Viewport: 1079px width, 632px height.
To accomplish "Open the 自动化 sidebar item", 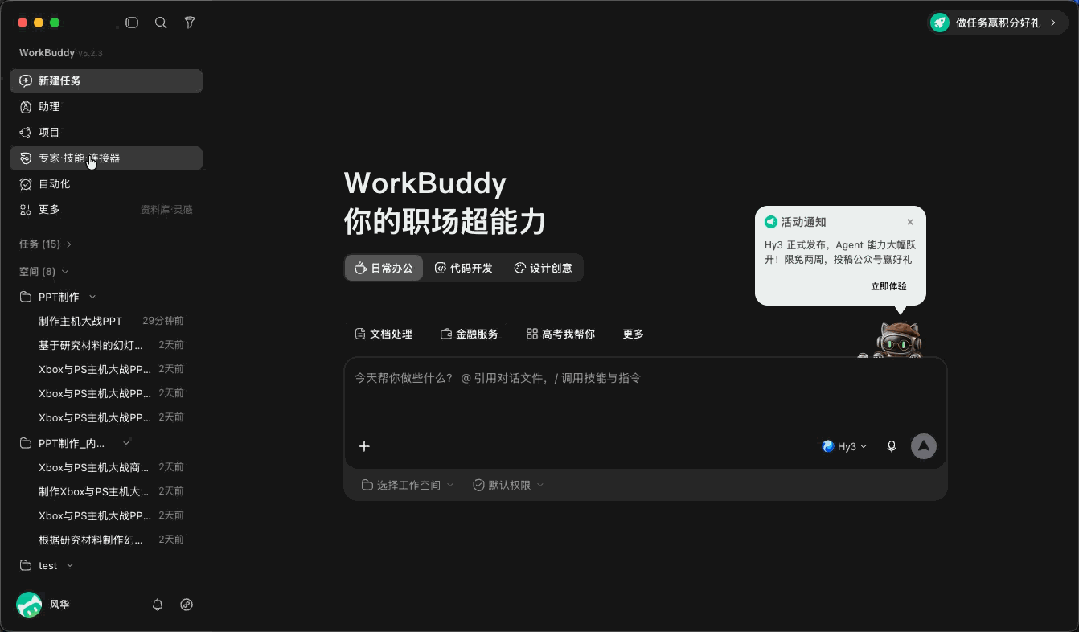I will coord(106,184).
